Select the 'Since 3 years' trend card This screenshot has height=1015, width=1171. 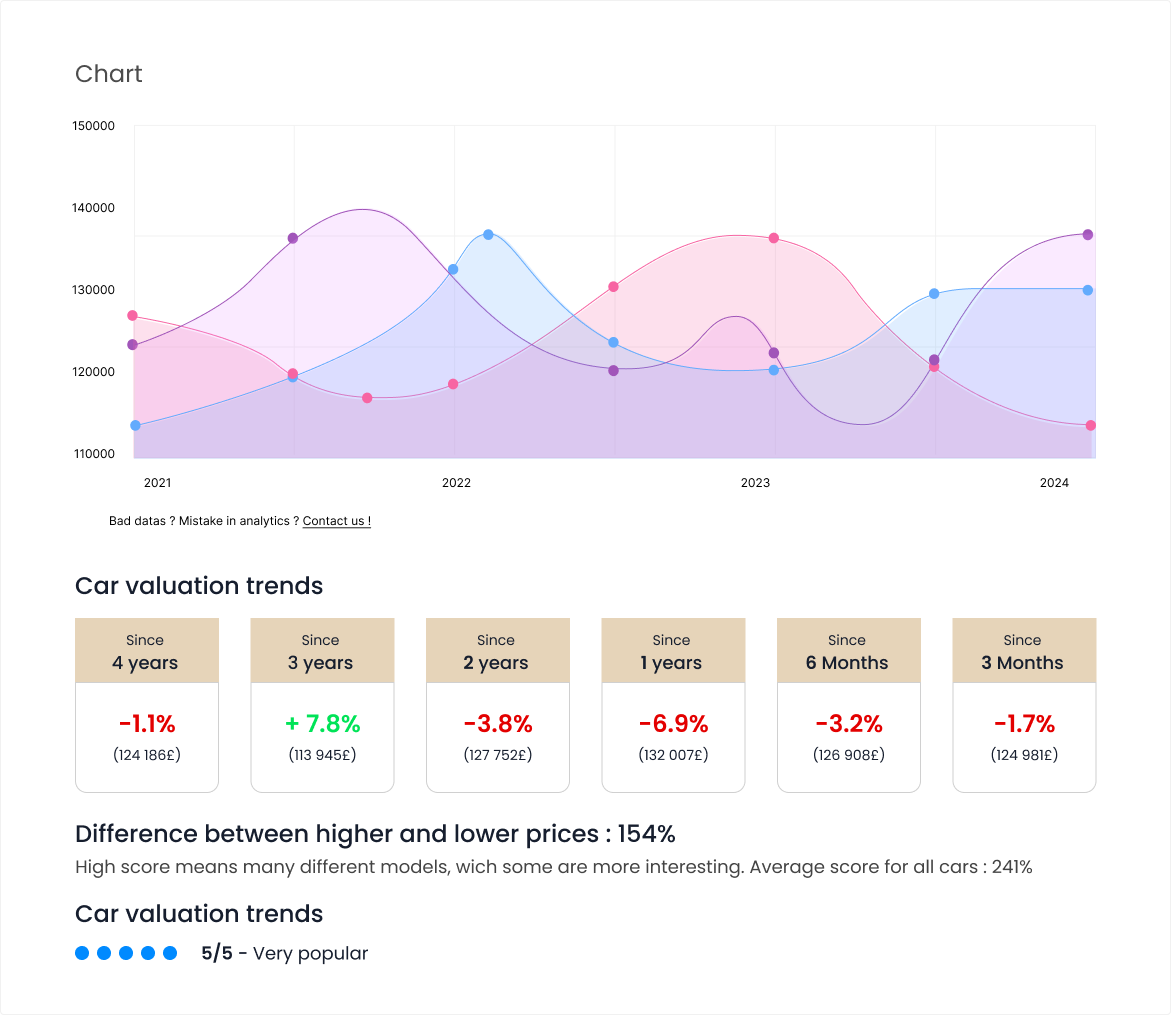tap(322, 704)
